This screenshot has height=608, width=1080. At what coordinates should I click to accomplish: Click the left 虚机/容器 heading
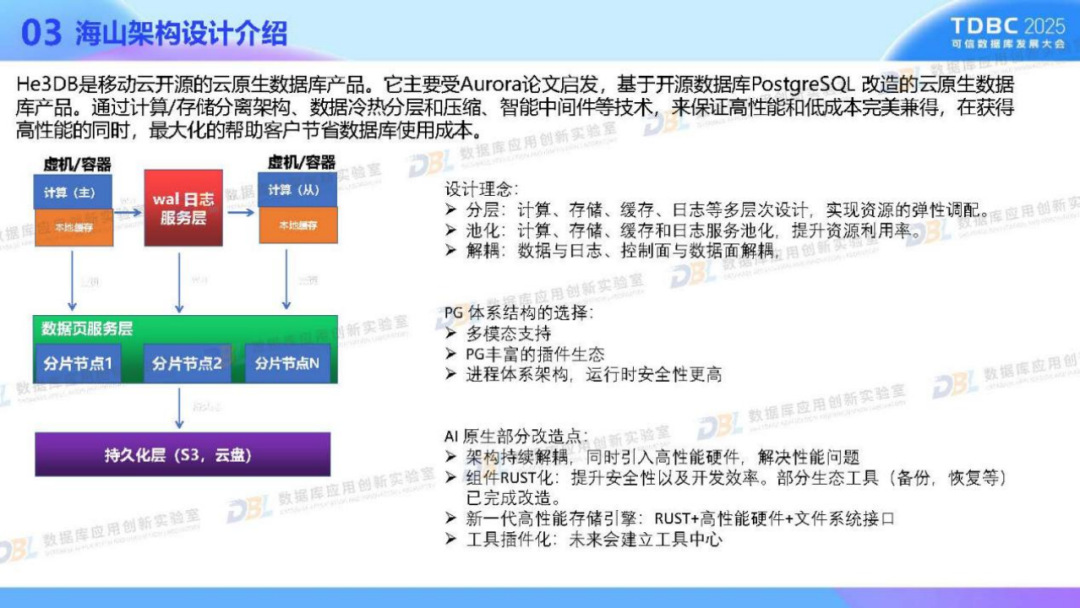click(77, 164)
